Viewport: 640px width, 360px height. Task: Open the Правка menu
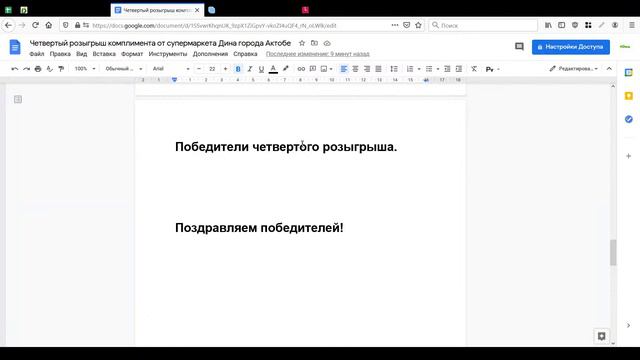pyautogui.click(x=60, y=54)
